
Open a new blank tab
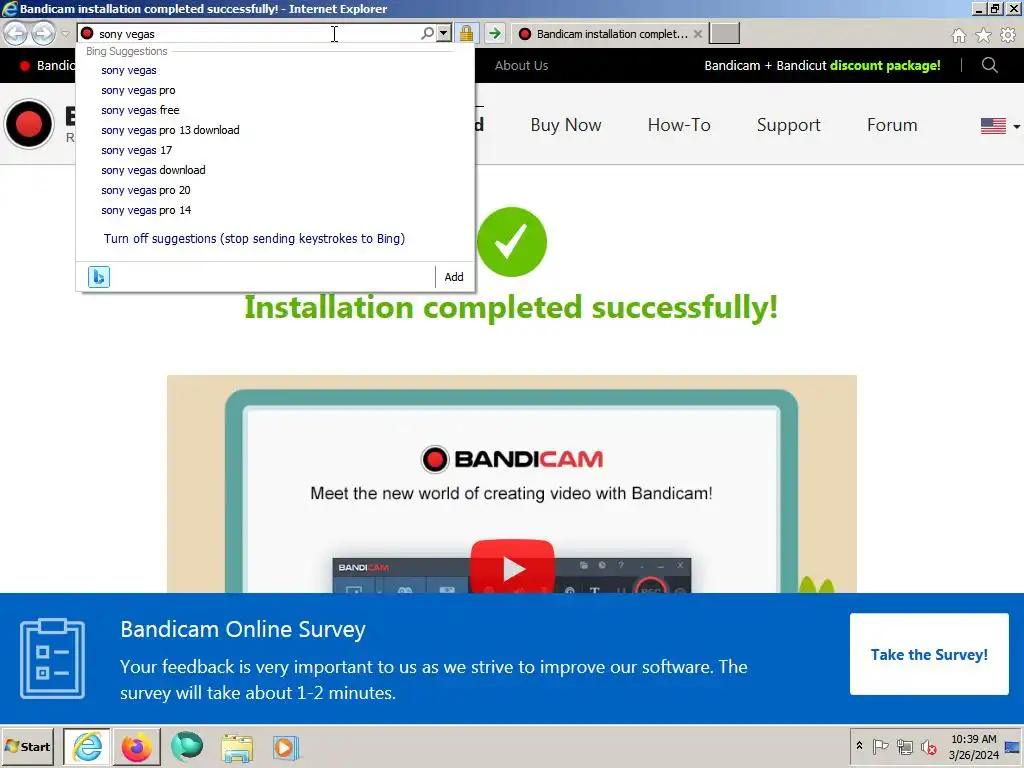click(724, 33)
